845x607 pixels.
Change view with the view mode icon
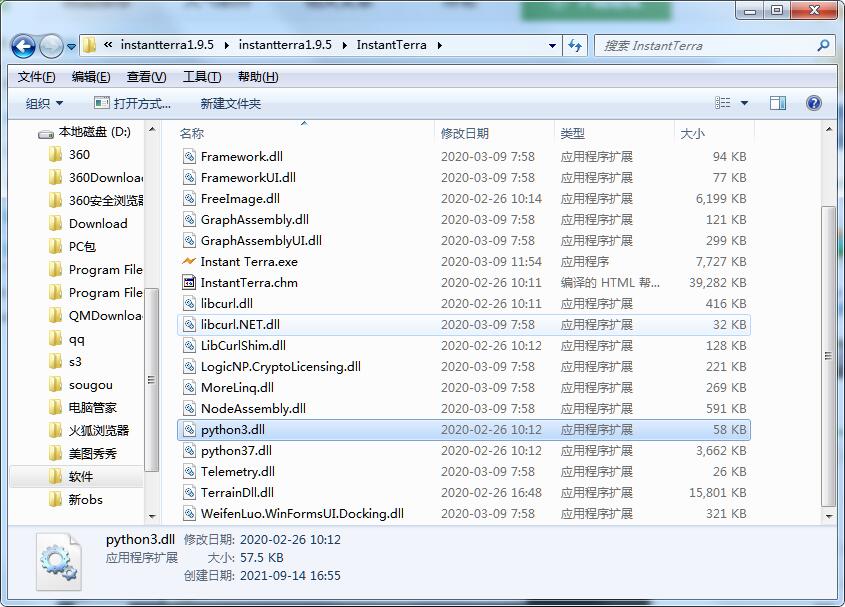point(722,103)
